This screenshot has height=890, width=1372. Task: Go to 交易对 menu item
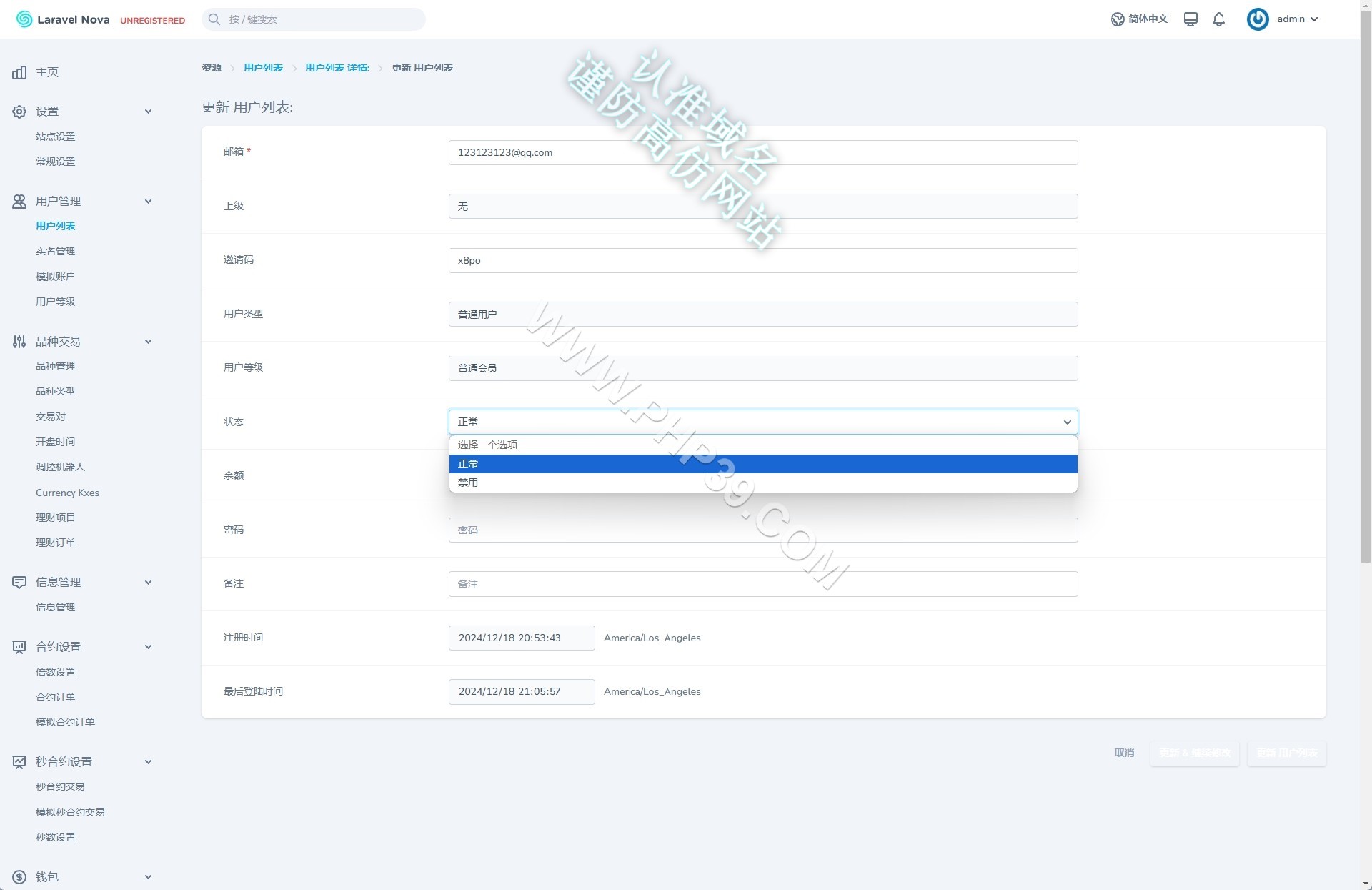click(x=51, y=417)
